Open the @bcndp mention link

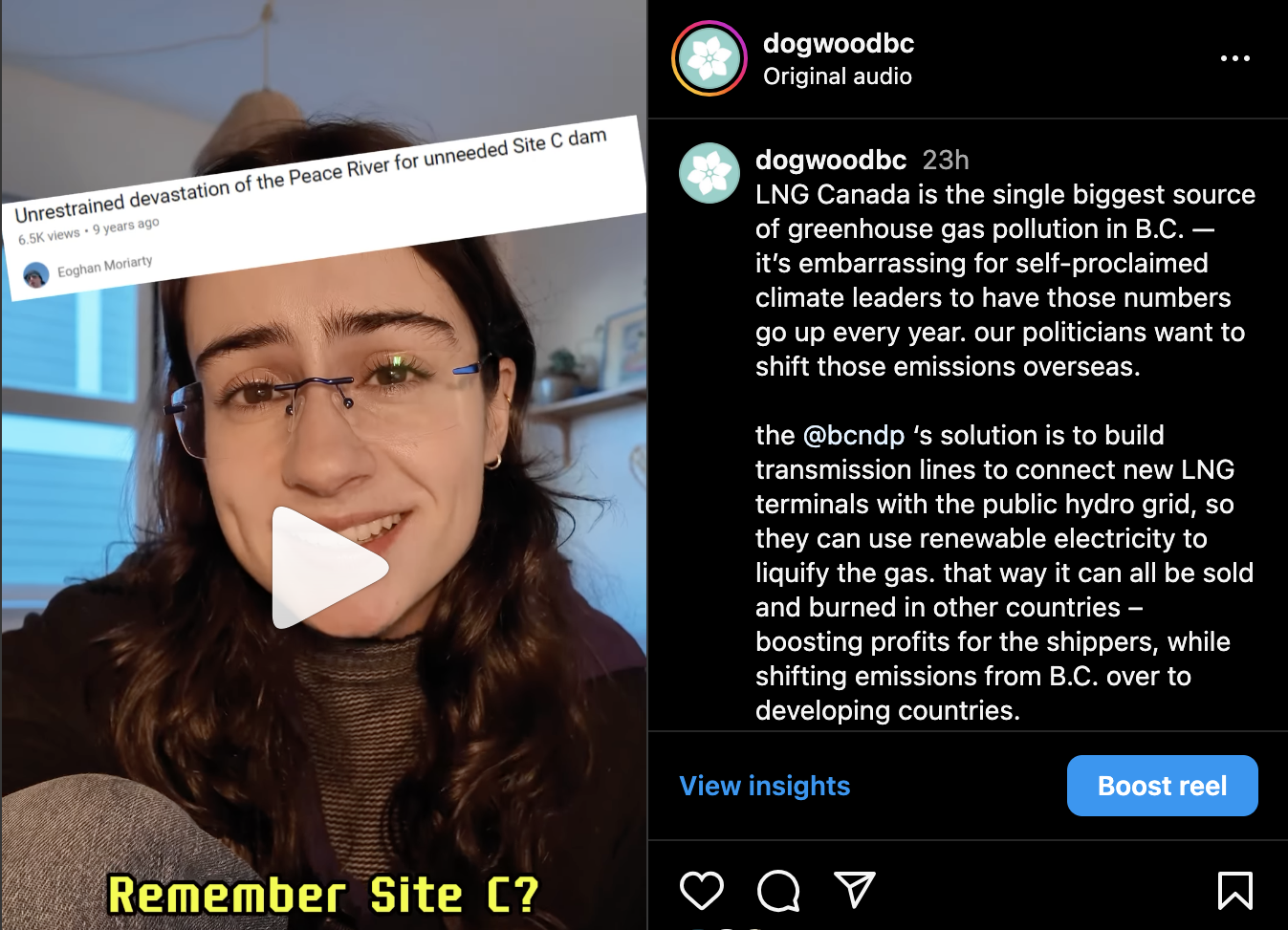(x=854, y=435)
